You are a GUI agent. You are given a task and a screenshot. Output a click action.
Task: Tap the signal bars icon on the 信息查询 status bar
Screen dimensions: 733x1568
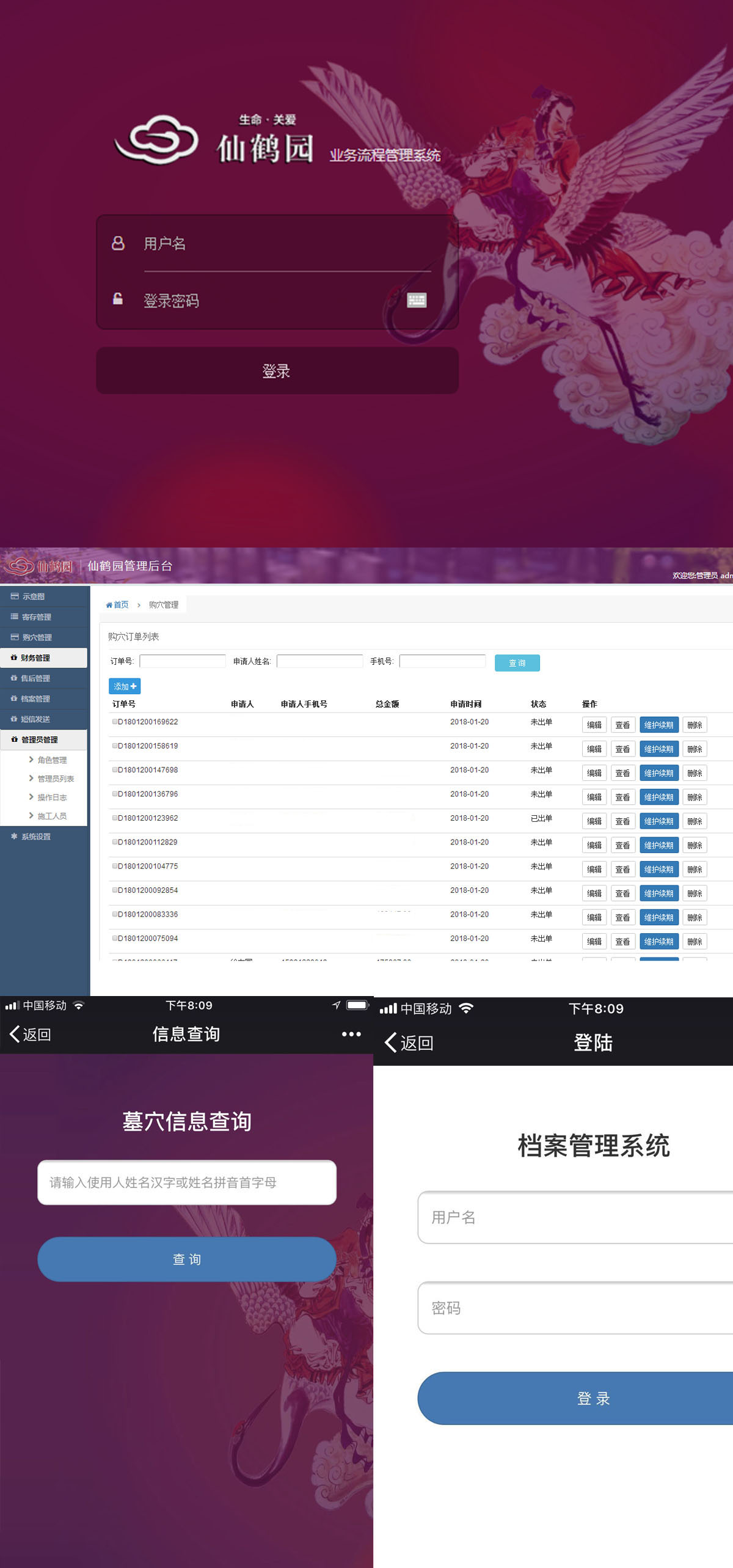pyautogui.click(x=12, y=1006)
